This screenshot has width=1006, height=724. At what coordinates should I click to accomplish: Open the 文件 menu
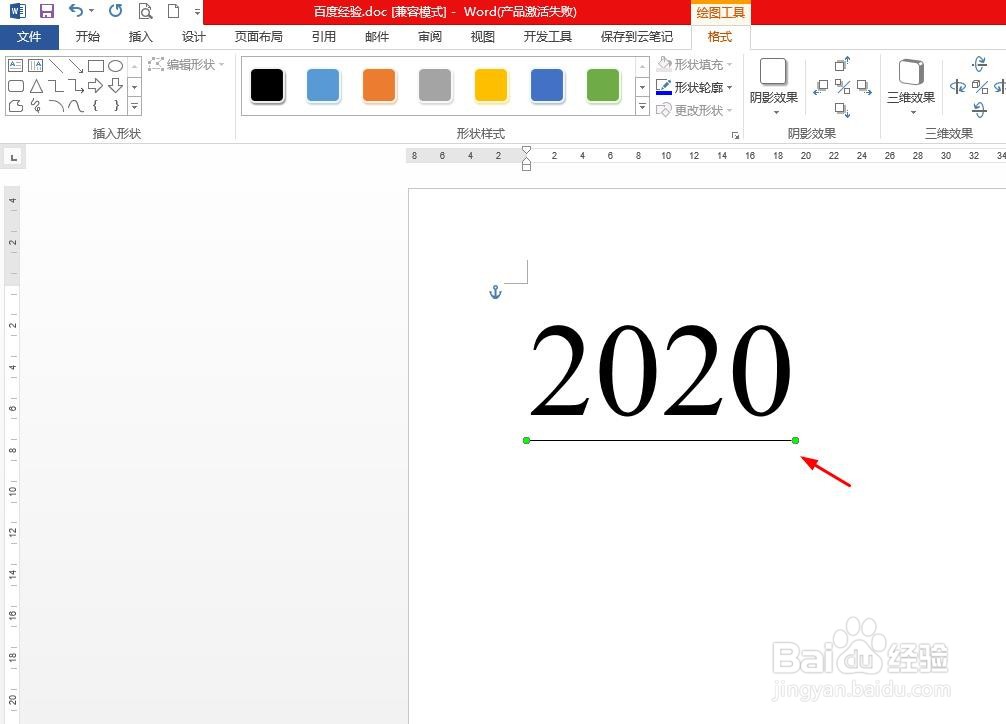29,36
